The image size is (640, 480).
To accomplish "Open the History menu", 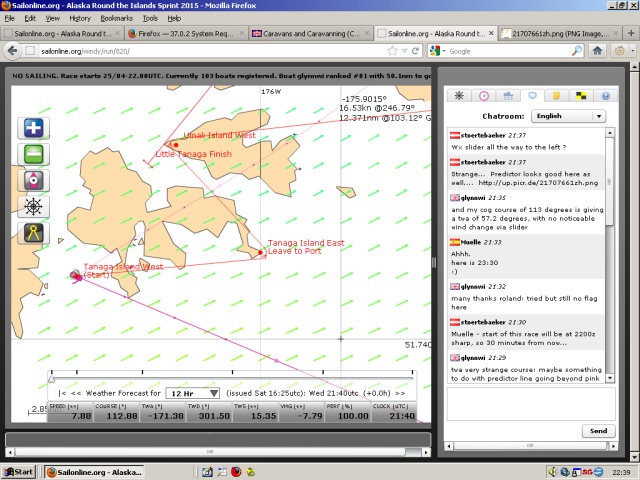I will (x=80, y=18).
